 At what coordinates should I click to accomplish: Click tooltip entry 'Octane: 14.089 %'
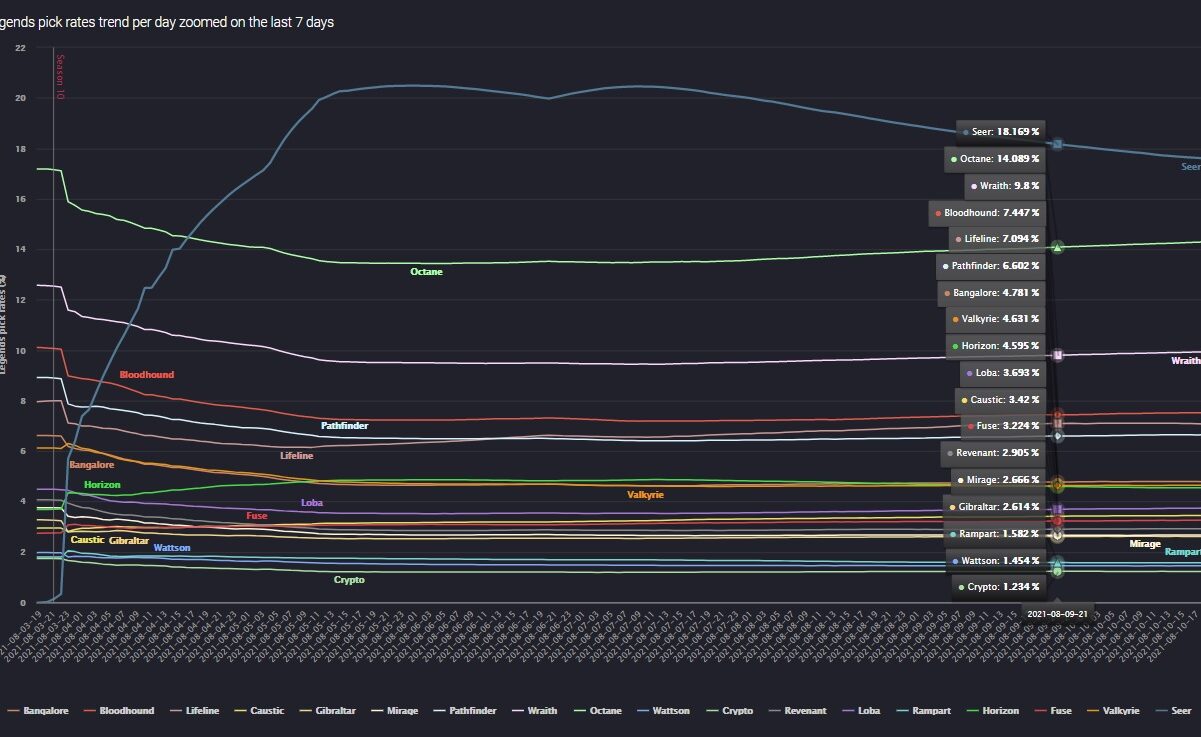(x=996, y=158)
